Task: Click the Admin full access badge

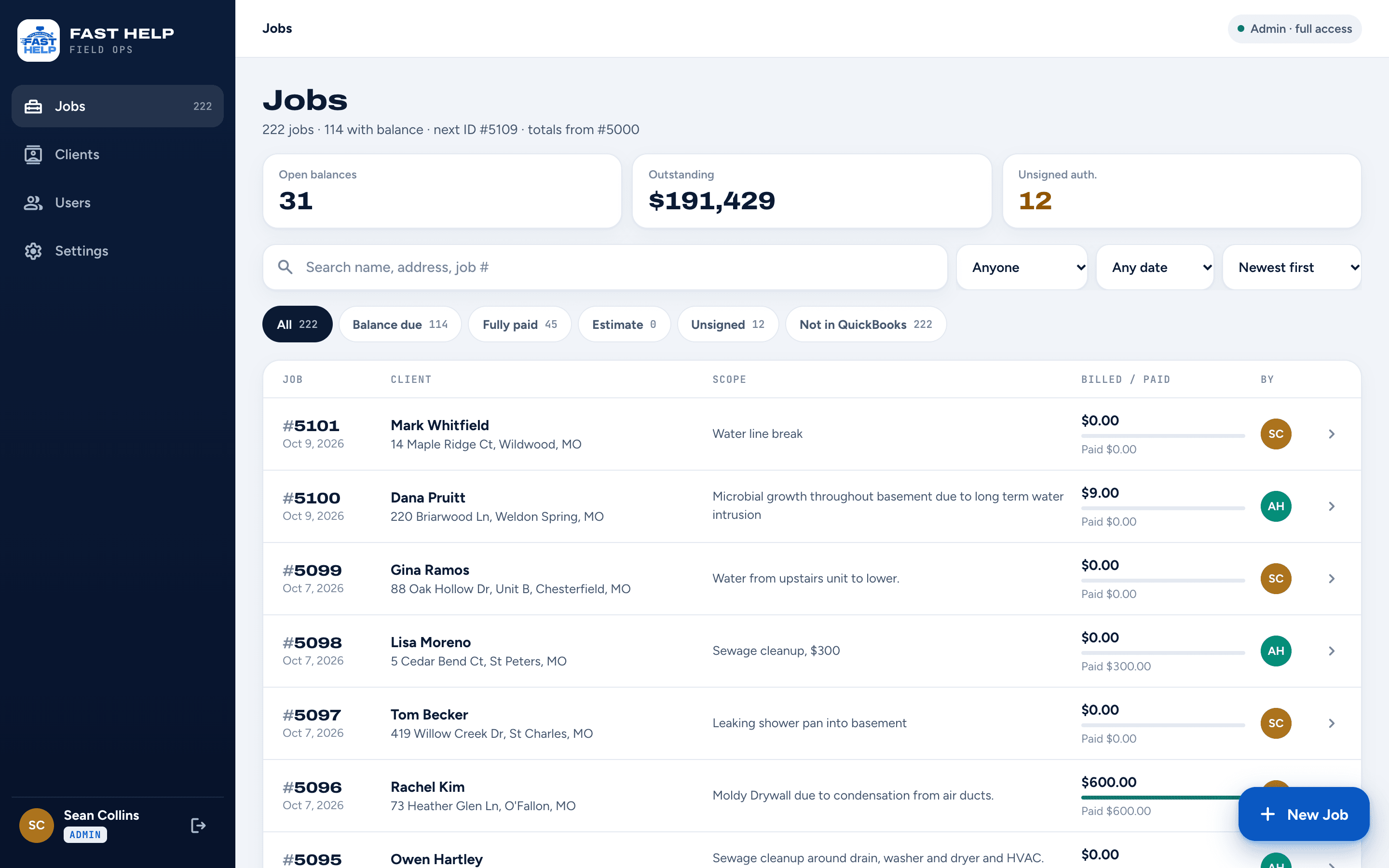Action: click(x=1294, y=29)
